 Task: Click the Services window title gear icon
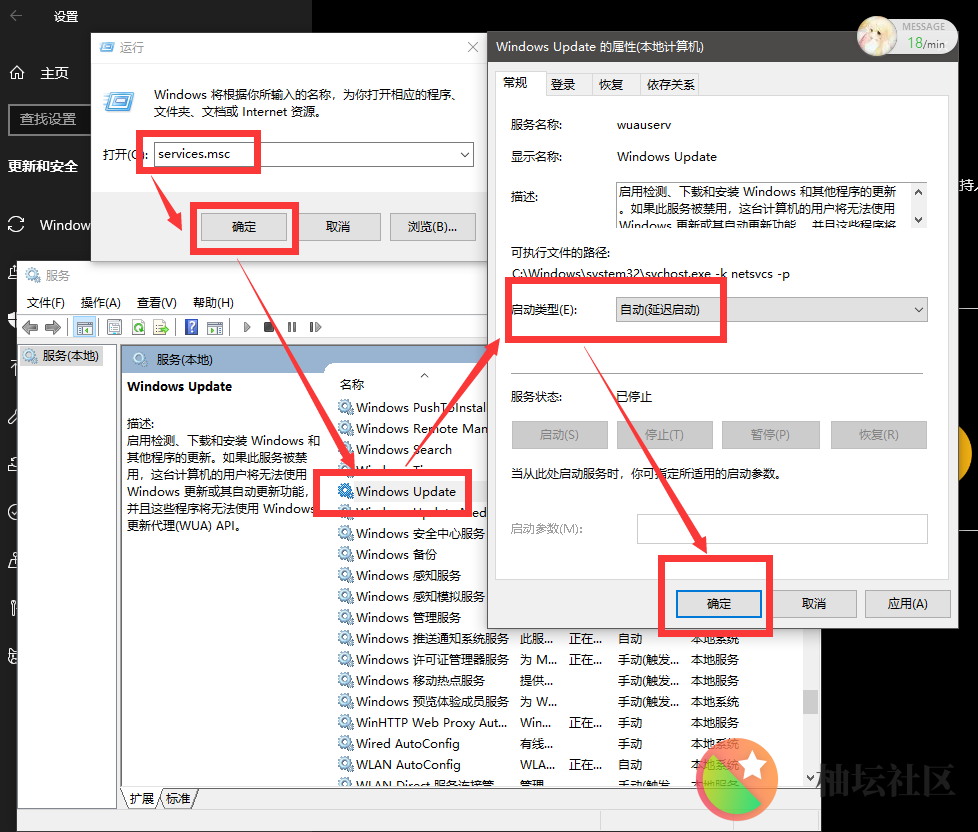[x=32, y=275]
